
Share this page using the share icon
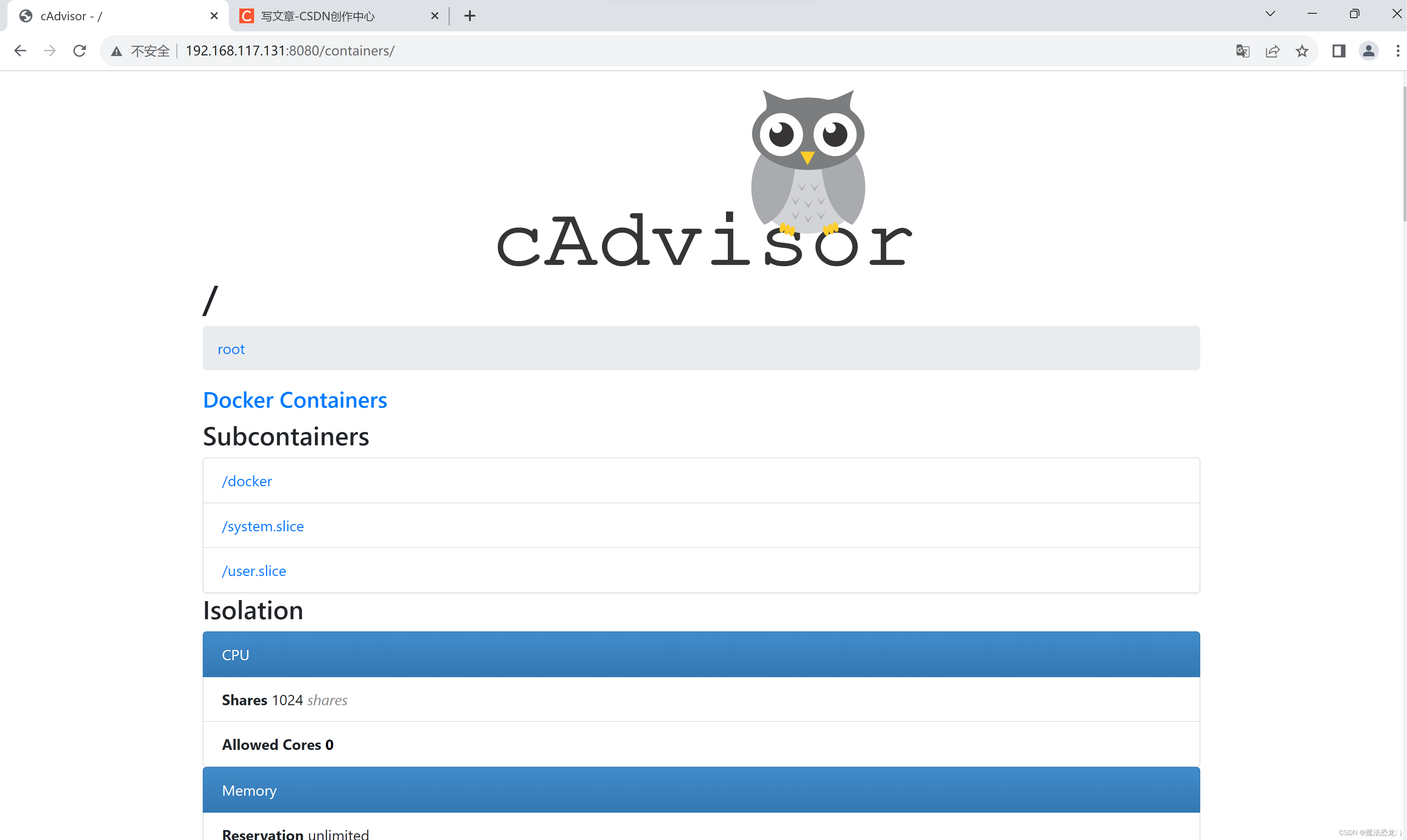[x=1272, y=51]
